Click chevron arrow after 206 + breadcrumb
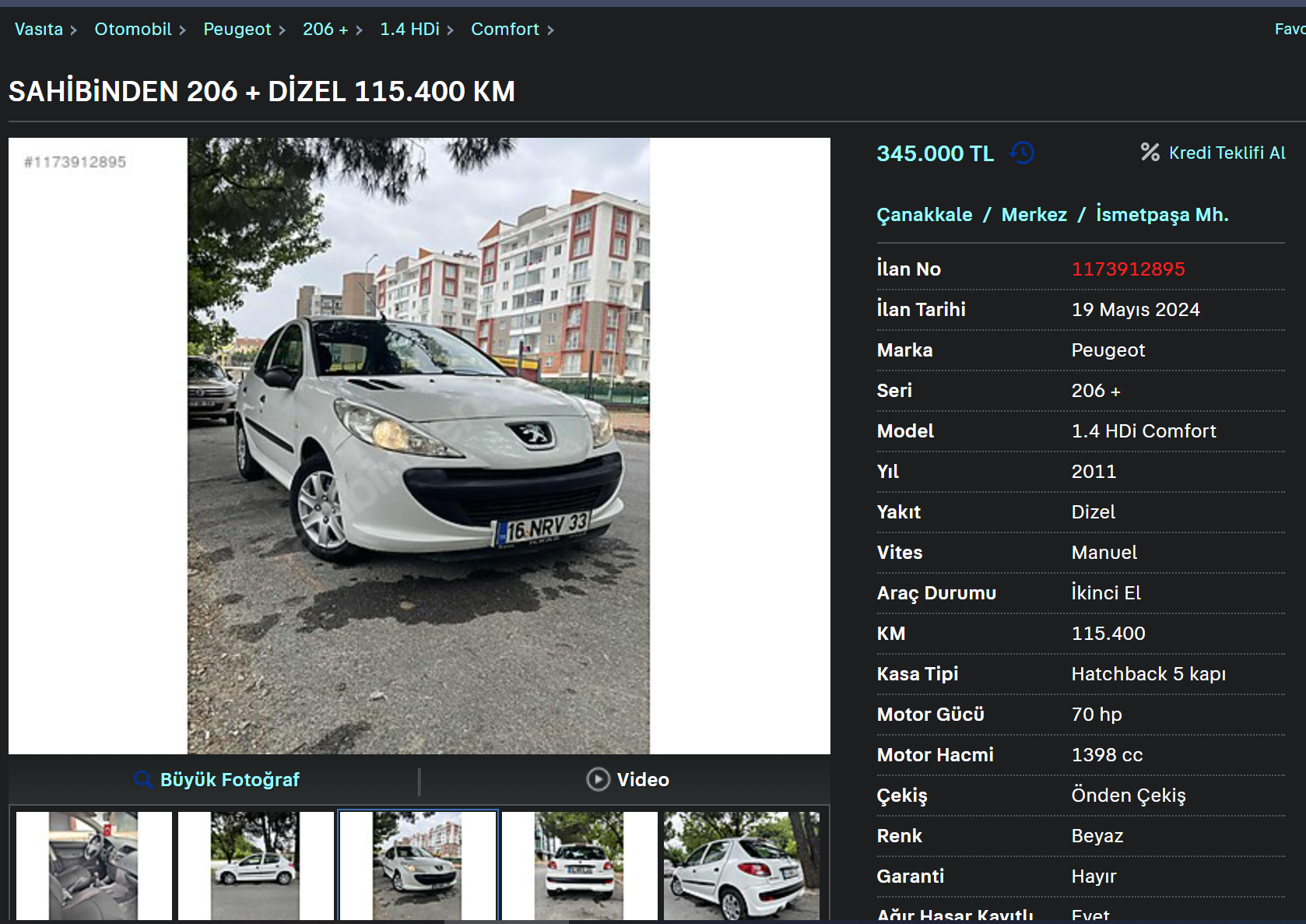Viewport: 1306px width, 924px height. pos(359,30)
